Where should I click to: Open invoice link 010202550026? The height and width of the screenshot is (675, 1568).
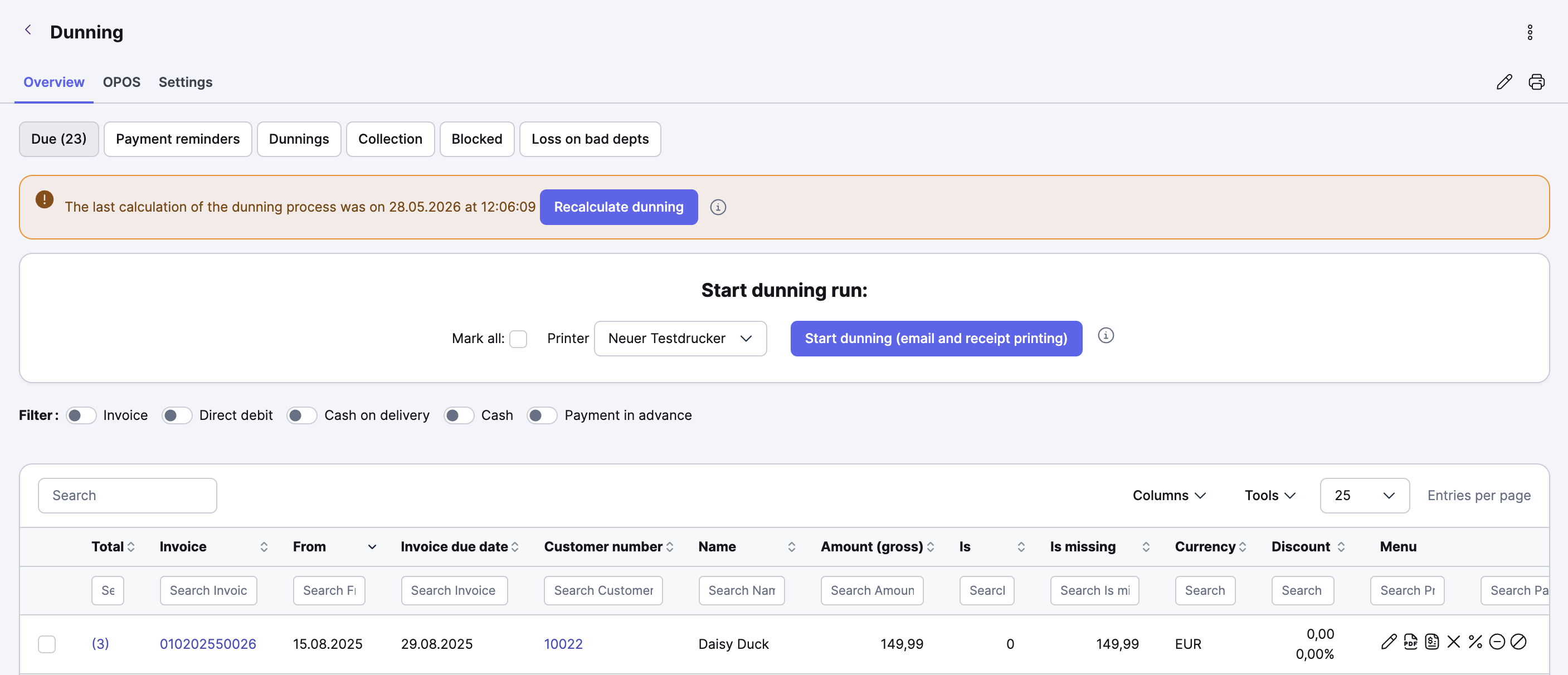click(x=208, y=644)
